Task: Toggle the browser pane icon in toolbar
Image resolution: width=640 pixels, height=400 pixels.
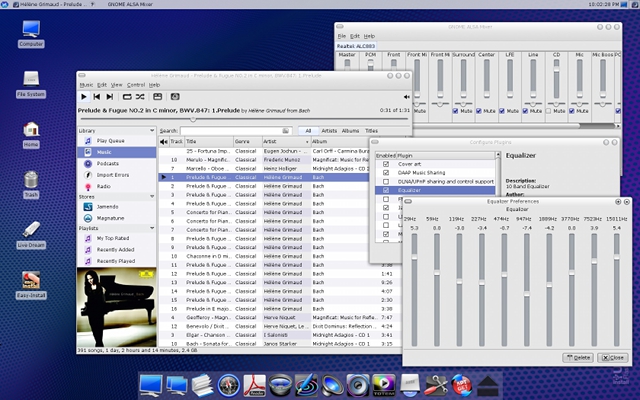Action: 158,97
